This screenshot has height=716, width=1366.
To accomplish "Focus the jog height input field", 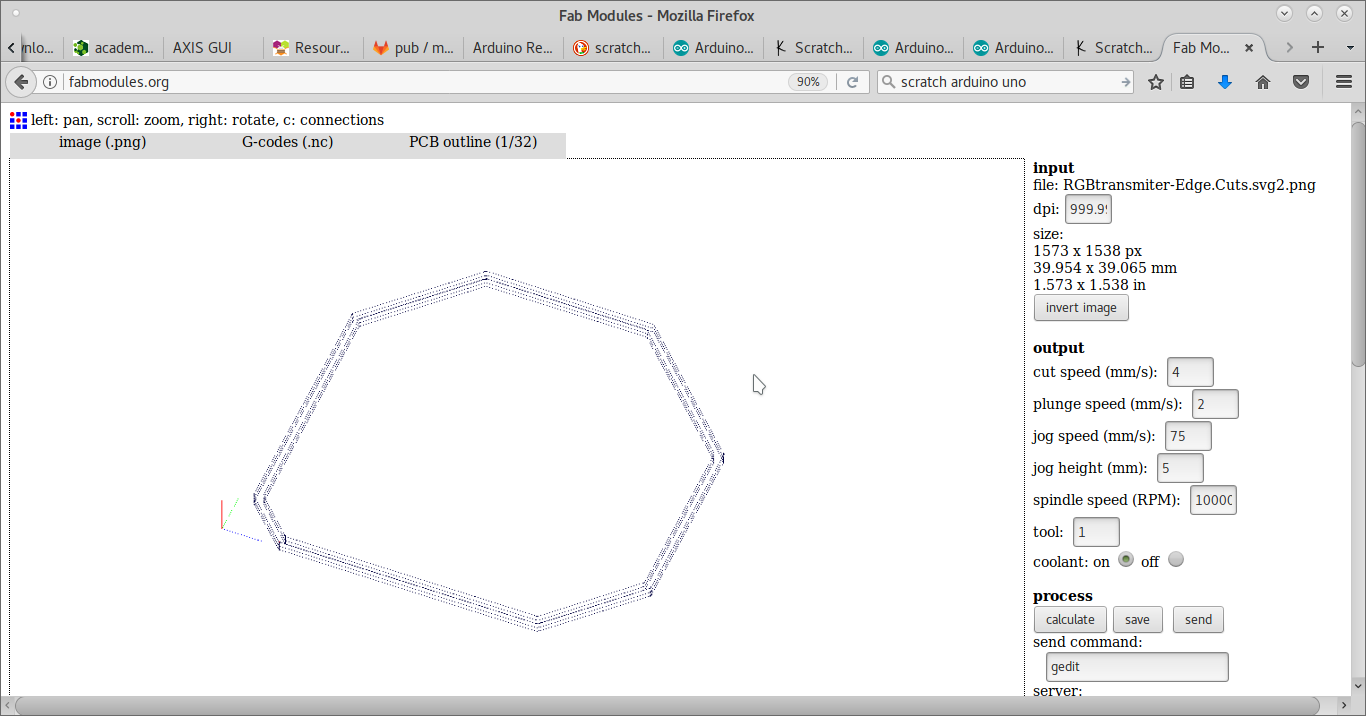I will point(1180,468).
